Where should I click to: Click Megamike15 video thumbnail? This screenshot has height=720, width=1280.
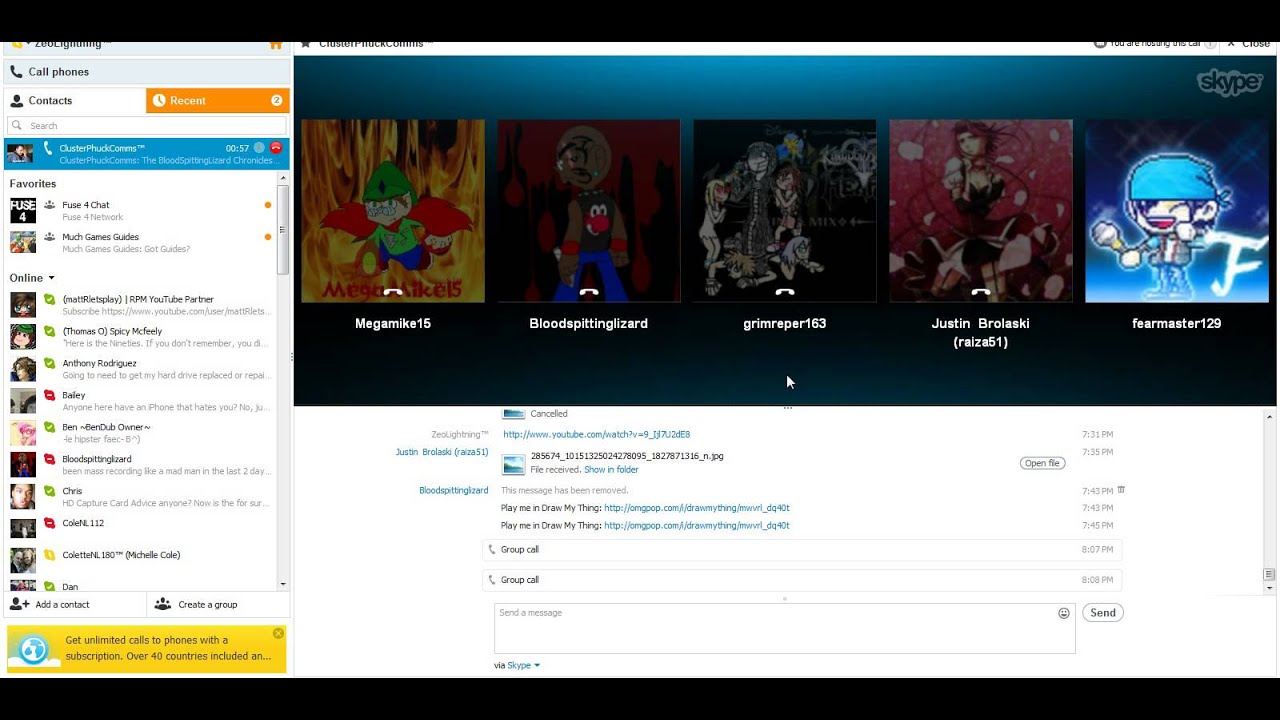point(393,211)
